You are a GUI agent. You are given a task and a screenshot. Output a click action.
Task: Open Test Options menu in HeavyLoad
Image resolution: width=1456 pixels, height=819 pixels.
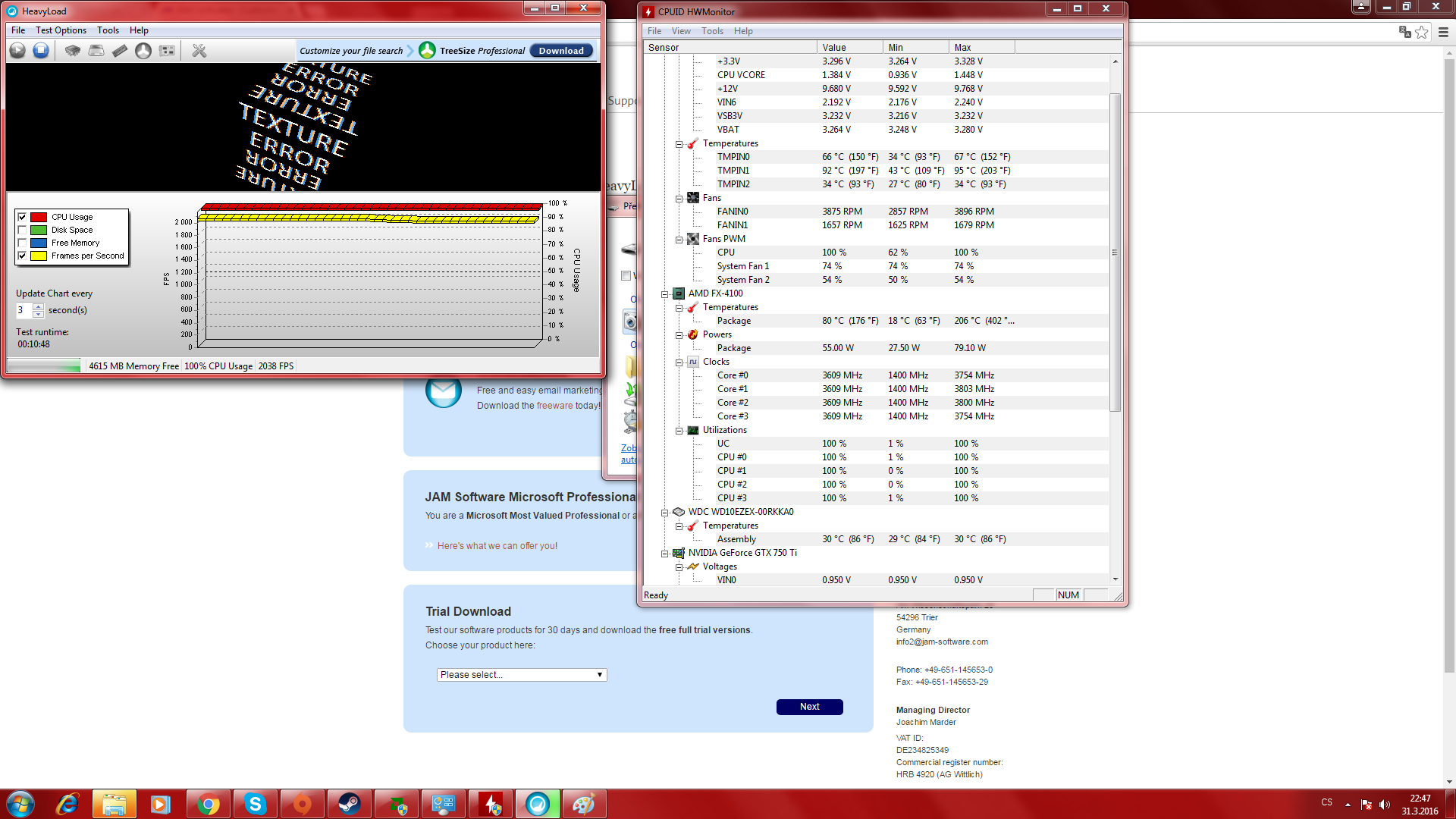pyautogui.click(x=61, y=30)
